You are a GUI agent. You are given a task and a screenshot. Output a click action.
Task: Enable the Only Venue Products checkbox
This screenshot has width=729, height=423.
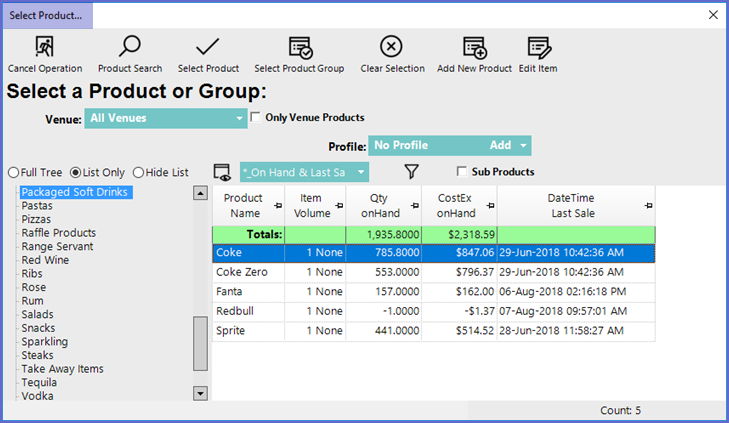tap(256, 118)
